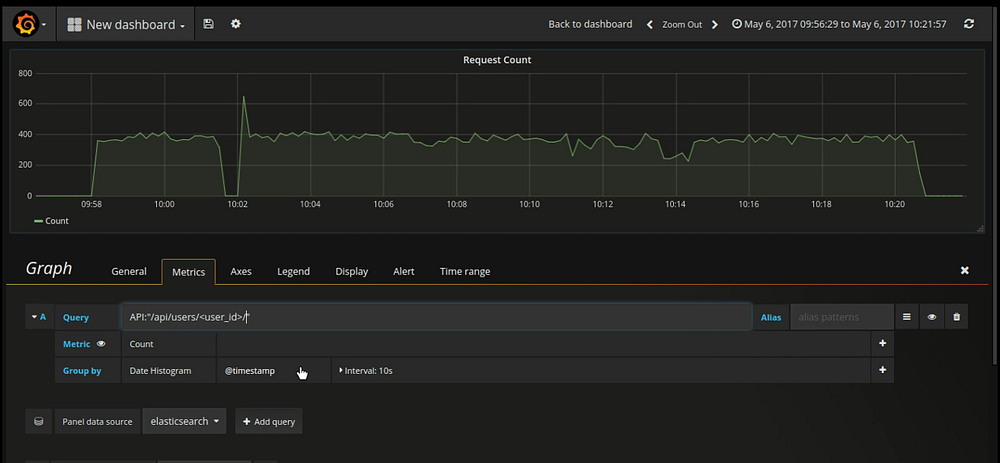Click the Panel data source label

click(97, 422)
